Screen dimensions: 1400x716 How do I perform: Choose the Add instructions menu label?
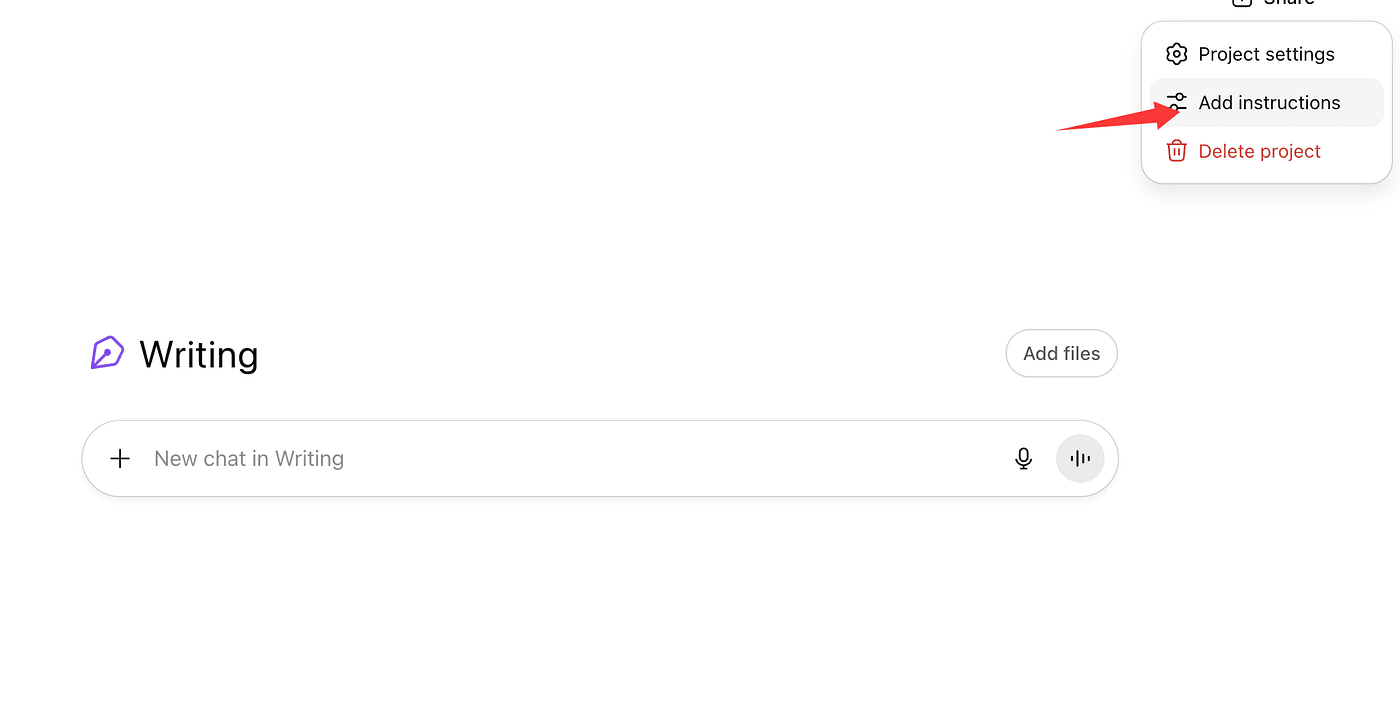coord(1269,102)
